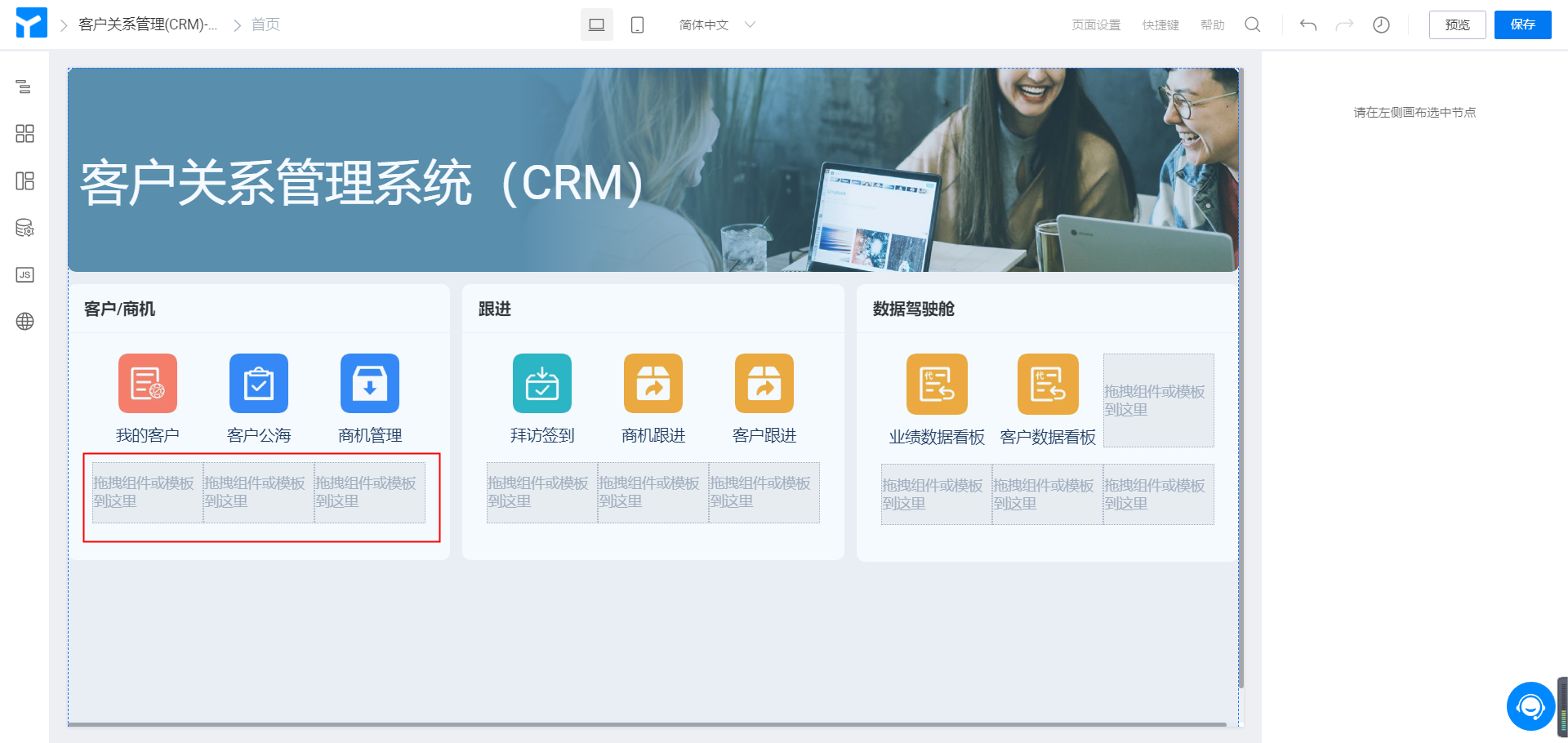Switch to desktop preview mode icon
The height and width of the screenshot is (743, 1568).
[597, 24]
